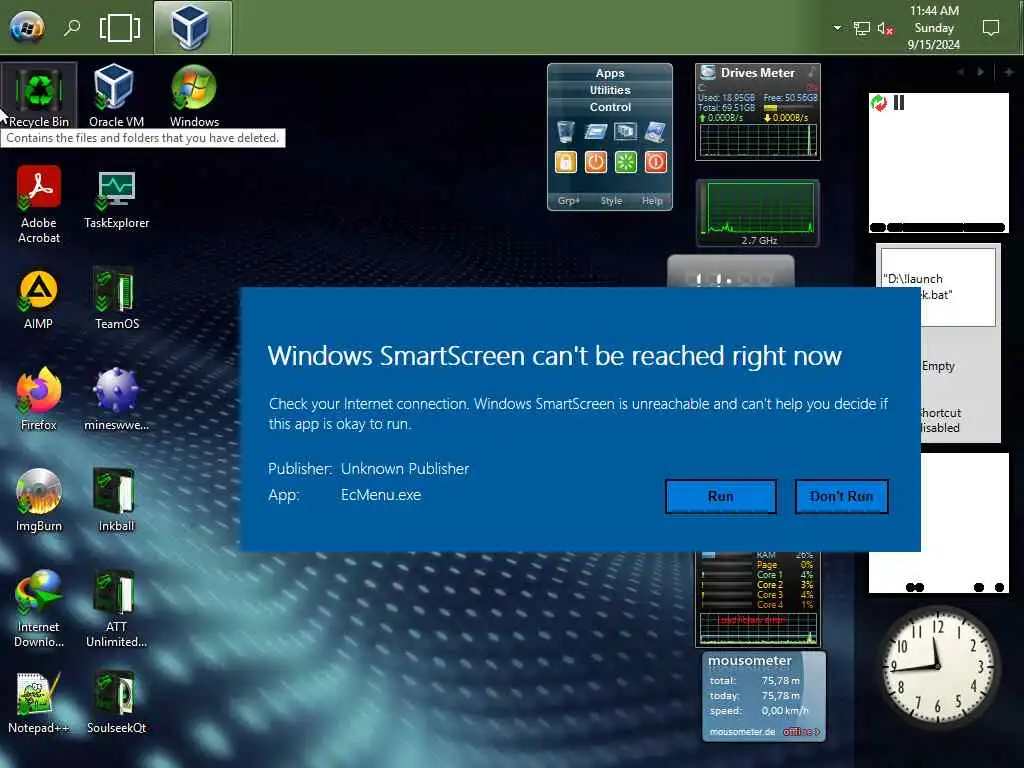
Task: Add gadget with sidebar plus icon
Action: click(x=1009, y=72)
